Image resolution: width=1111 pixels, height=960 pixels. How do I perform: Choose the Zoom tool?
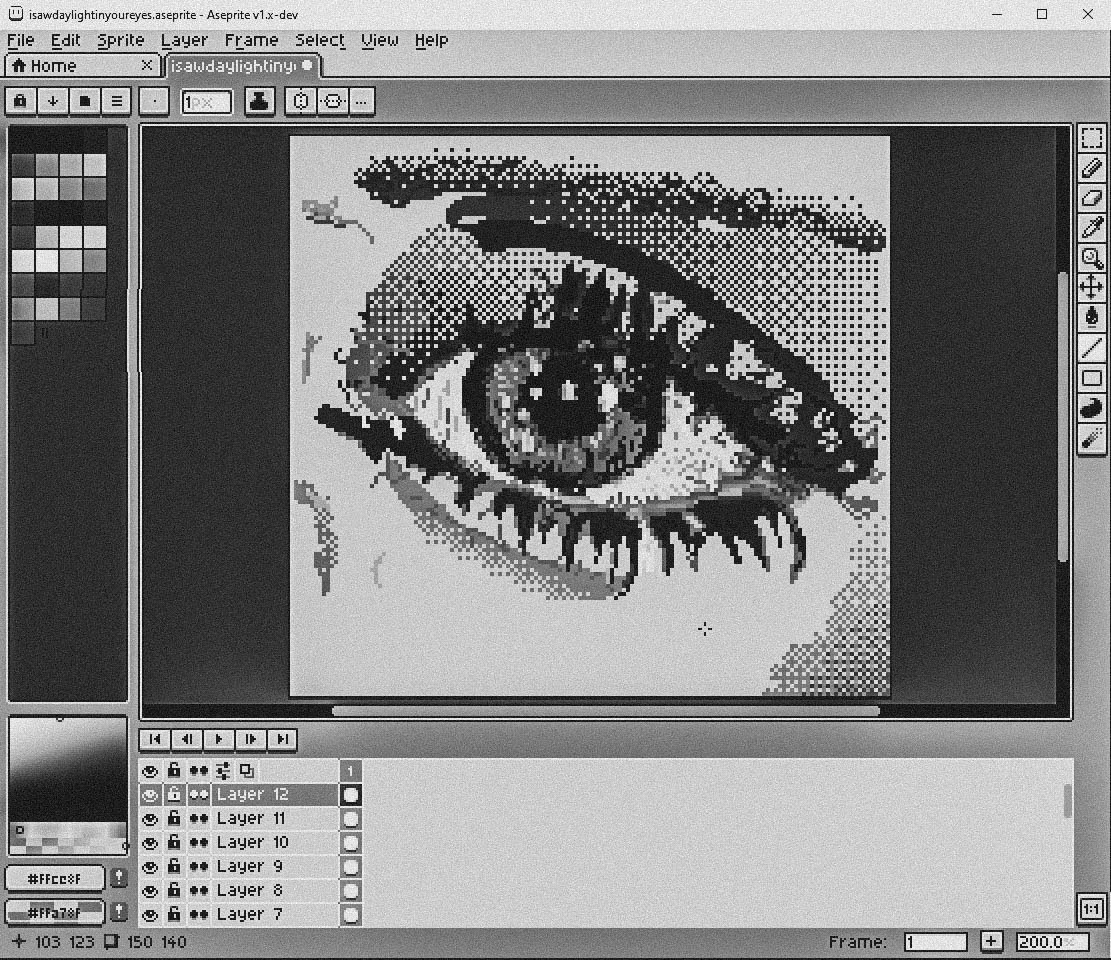click(1091, 259)
